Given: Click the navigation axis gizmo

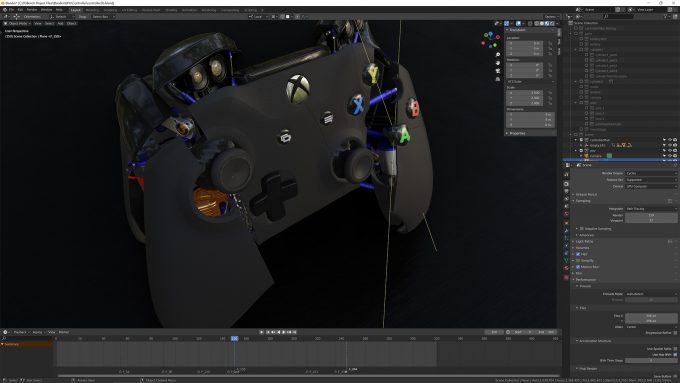Looking at the screenshot, I should (x=490, y=39).
